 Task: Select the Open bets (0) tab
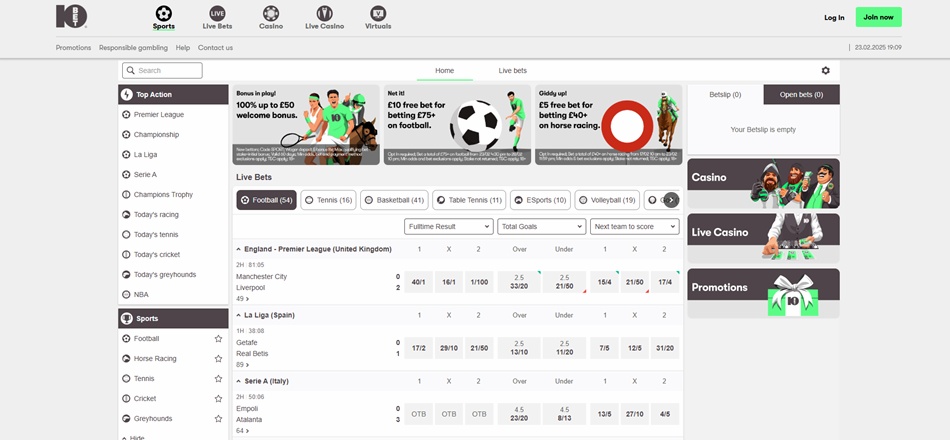coord(802,95)
